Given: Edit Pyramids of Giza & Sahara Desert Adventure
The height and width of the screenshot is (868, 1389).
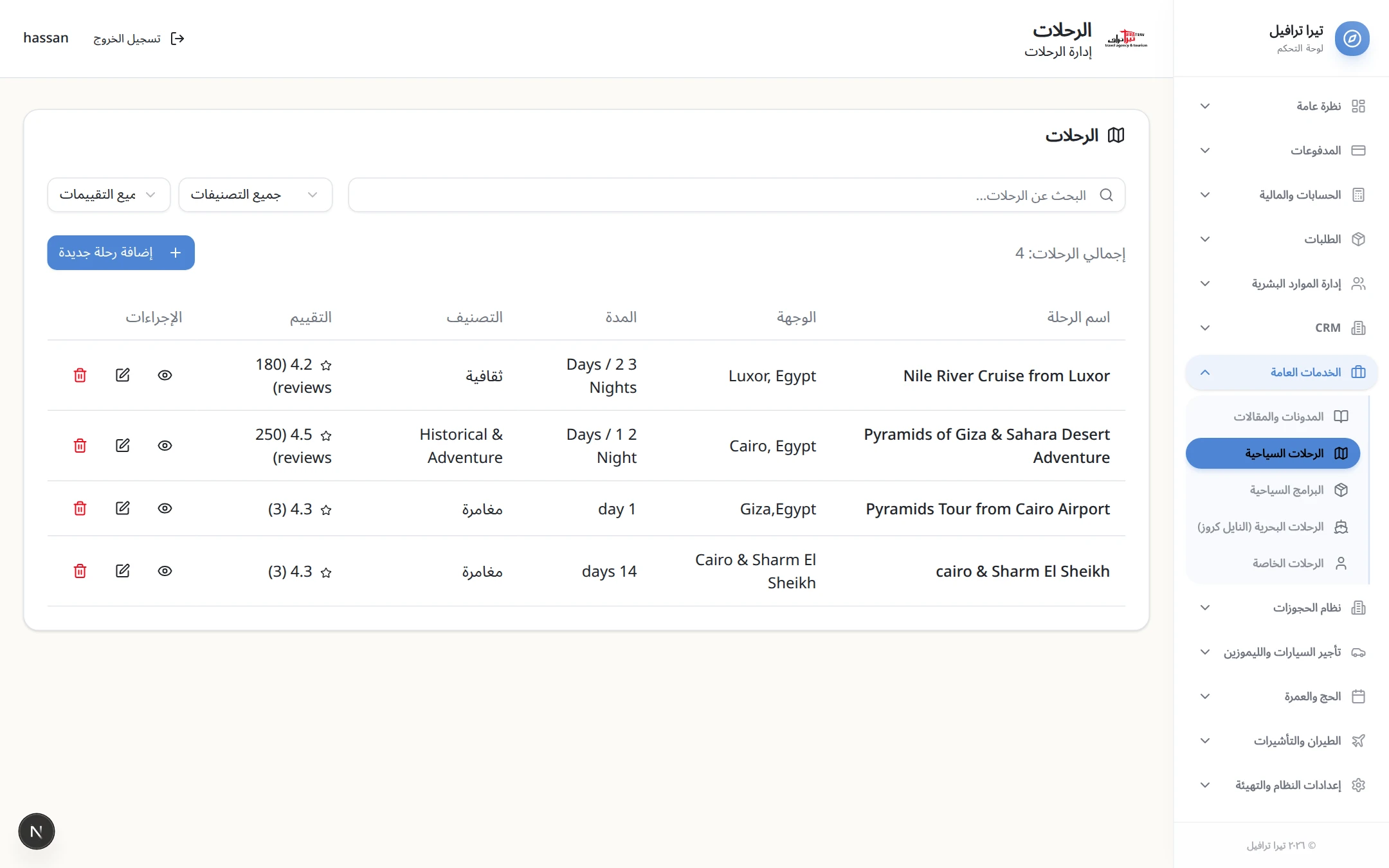Looking at the screenshot, I should 122,446.
